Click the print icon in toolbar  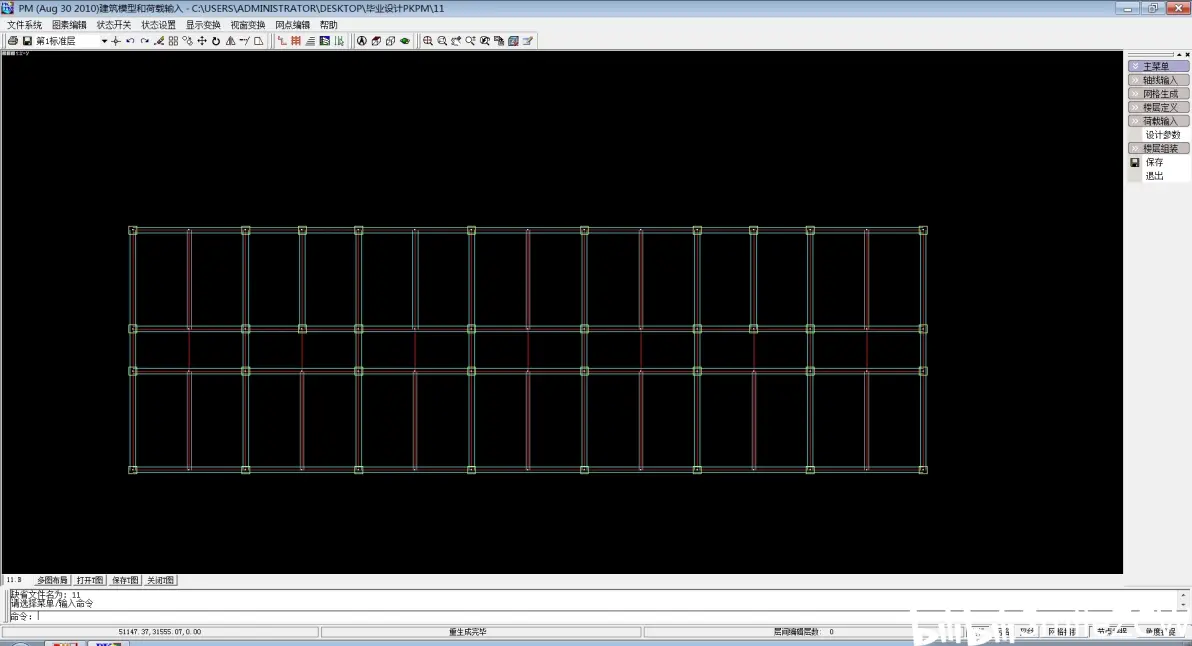[13, 41]
